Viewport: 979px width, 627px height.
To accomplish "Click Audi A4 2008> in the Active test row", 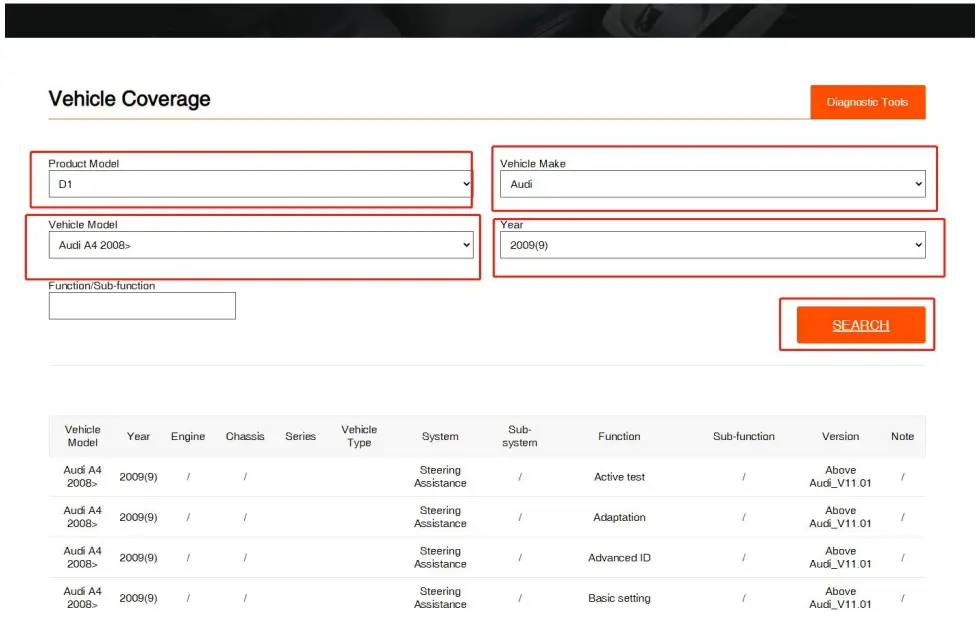I will [82, 476].
